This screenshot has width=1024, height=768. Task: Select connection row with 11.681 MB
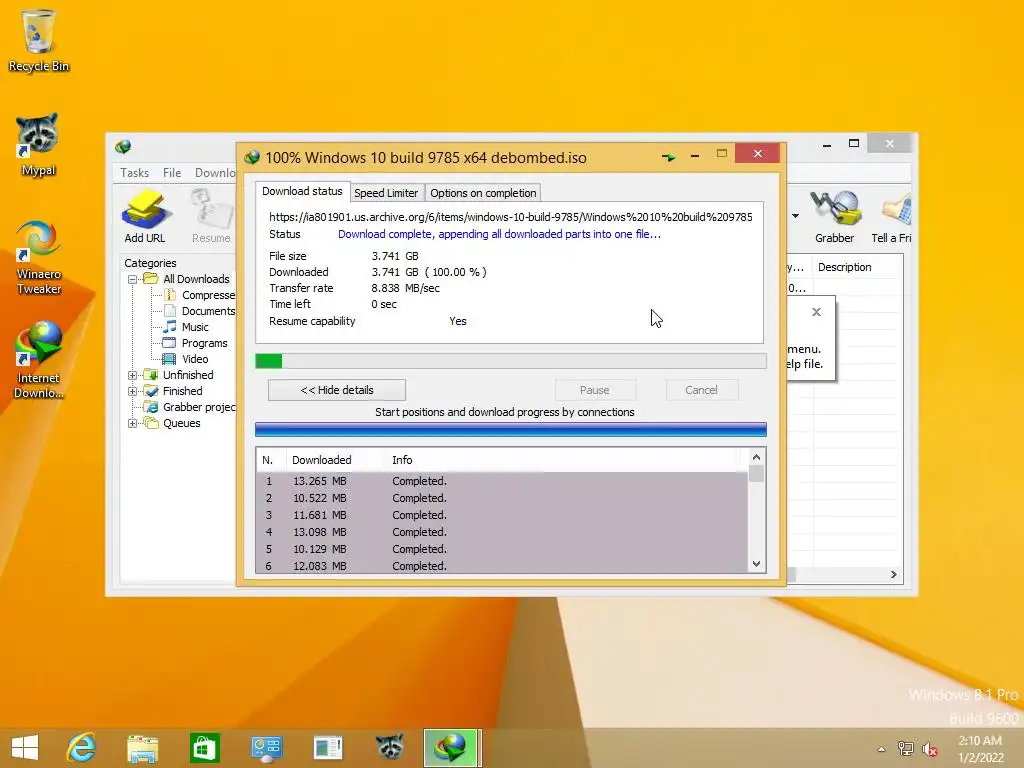[502, 515]
